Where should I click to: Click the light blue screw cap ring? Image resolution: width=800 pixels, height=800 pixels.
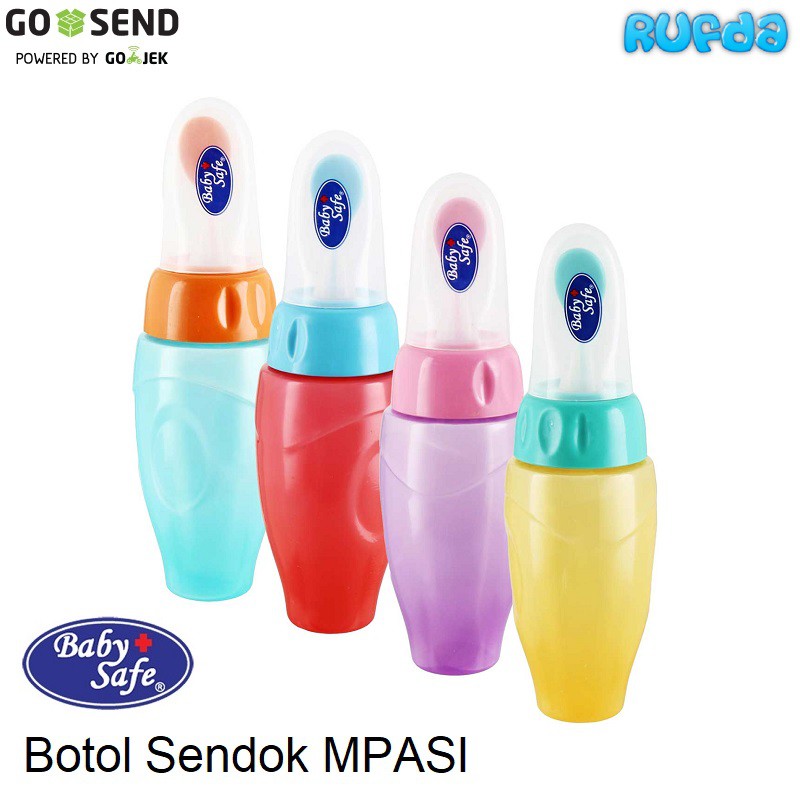pos(333,338)
